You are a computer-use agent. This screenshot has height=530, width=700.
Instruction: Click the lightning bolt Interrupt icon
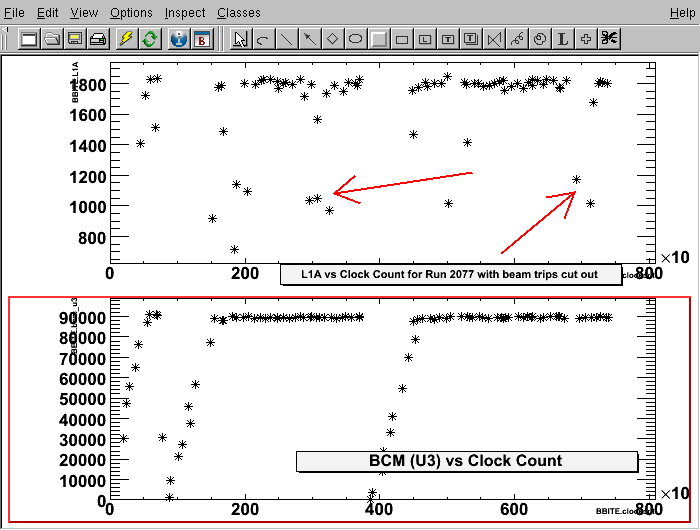[x=127, y=39]
